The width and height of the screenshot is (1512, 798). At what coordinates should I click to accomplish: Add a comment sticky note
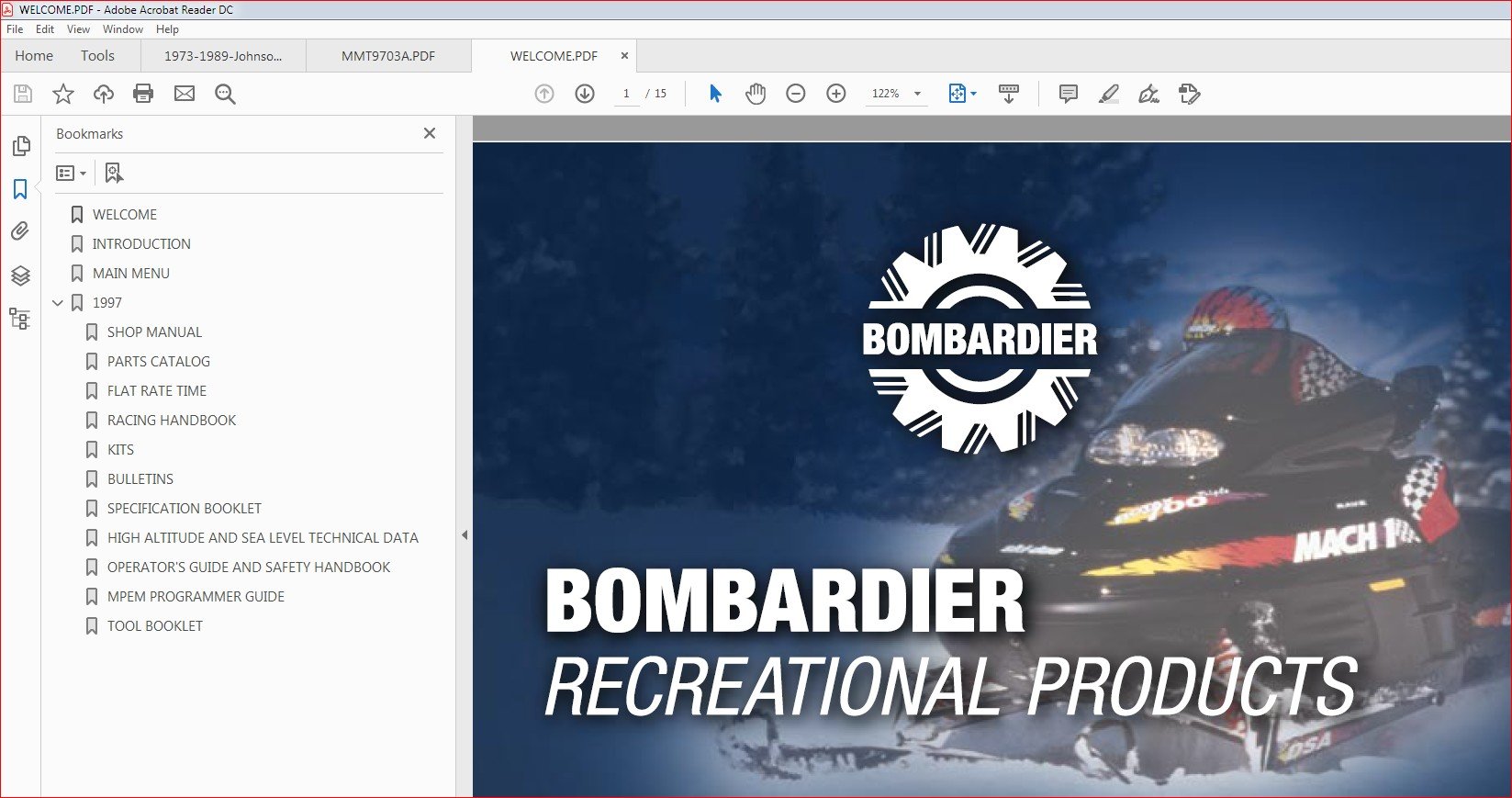click(1068, 94)
